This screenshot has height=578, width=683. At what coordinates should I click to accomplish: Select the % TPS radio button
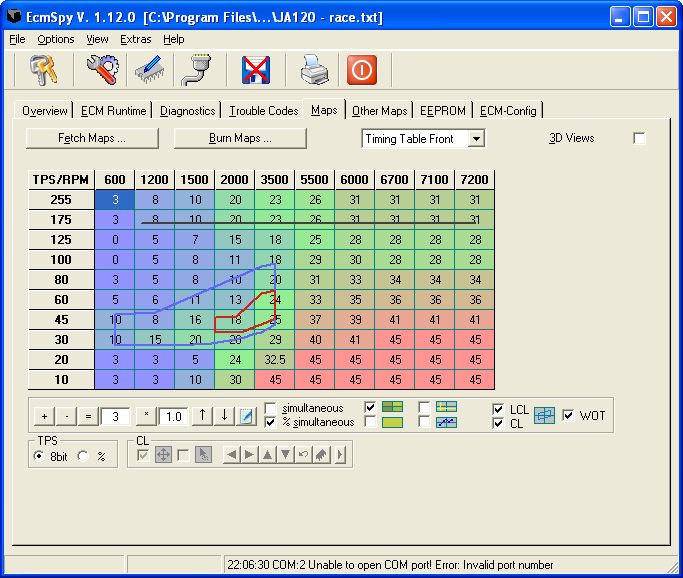point(83,456)
